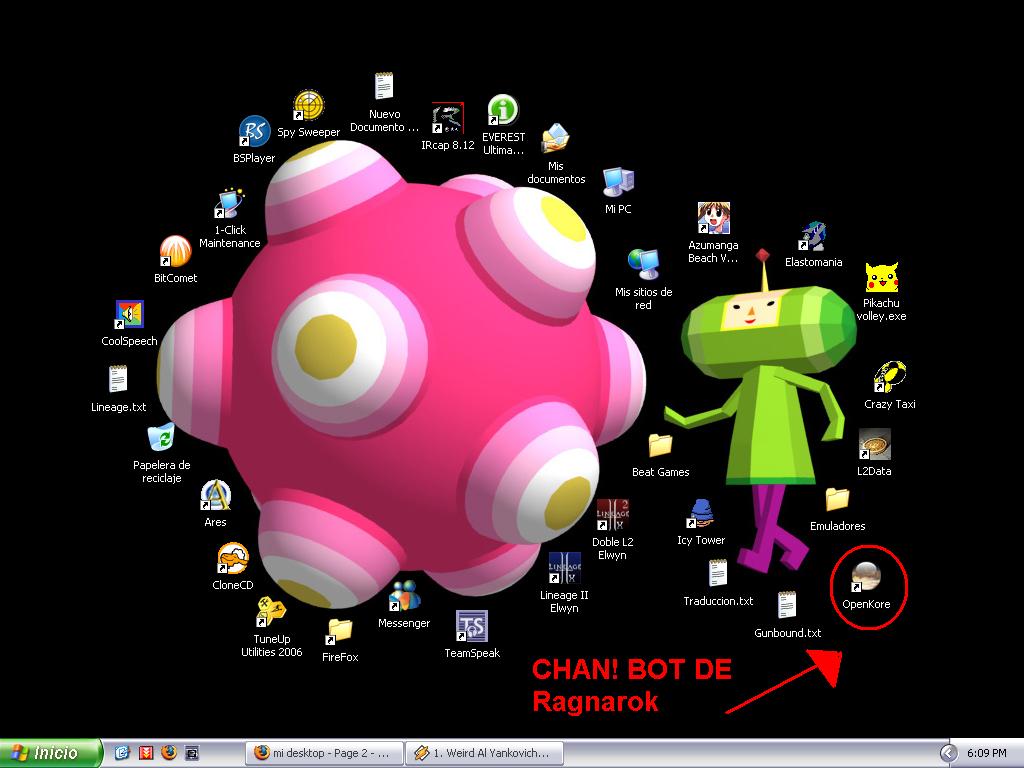Viewport: 1024px width, 768px height.
Task: Switch to the 'mi desktop - Page 2' taskbar window
Action: [x=324, y=753]
